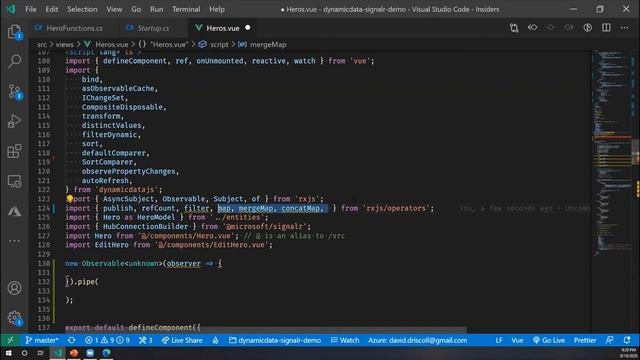Click the circular compass icon in editor toolbar
This screenshot has height=360, width=640.
tap(588, 28)
